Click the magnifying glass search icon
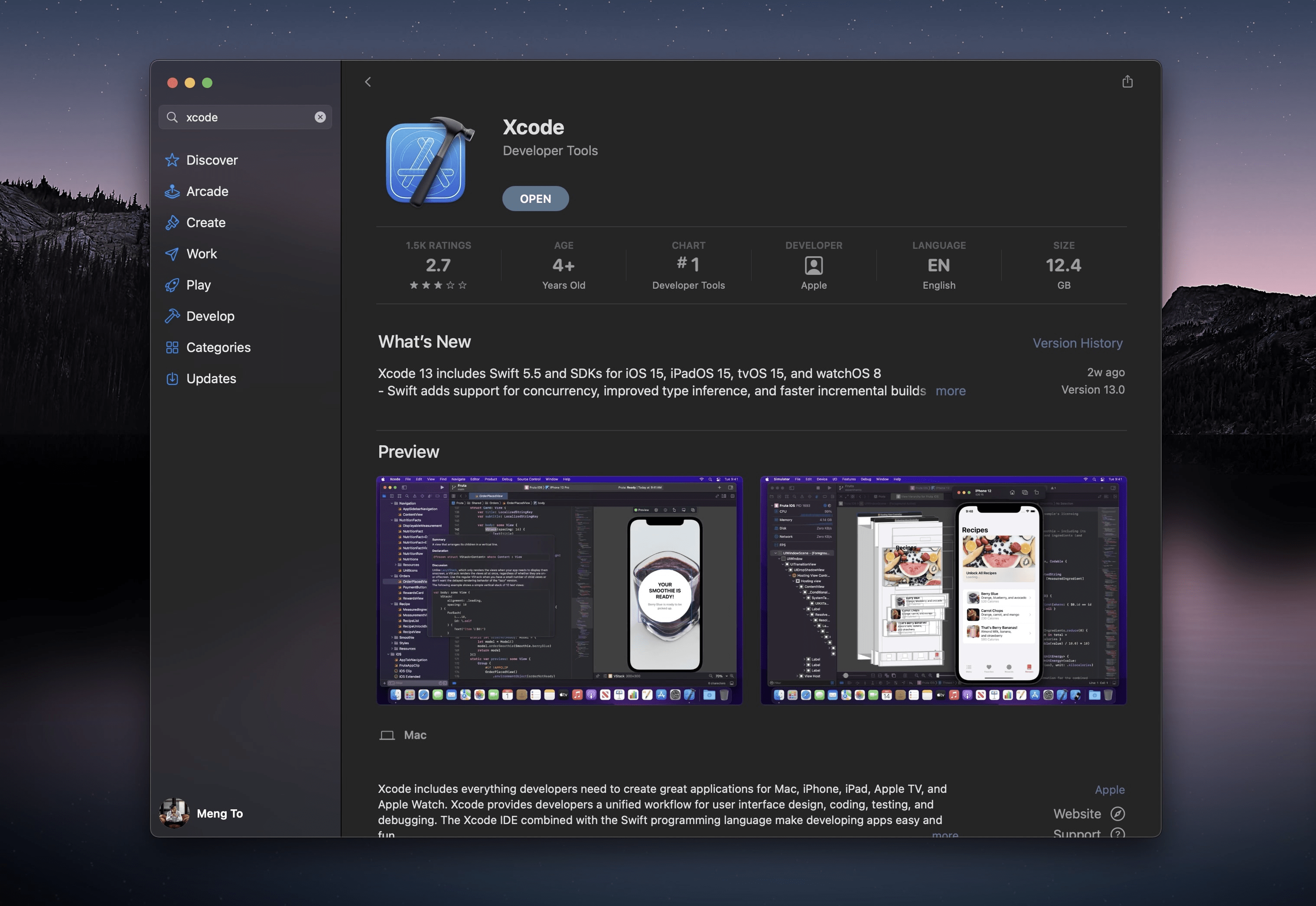Screen dimensions: 1316x906 [x=172, y=117]
